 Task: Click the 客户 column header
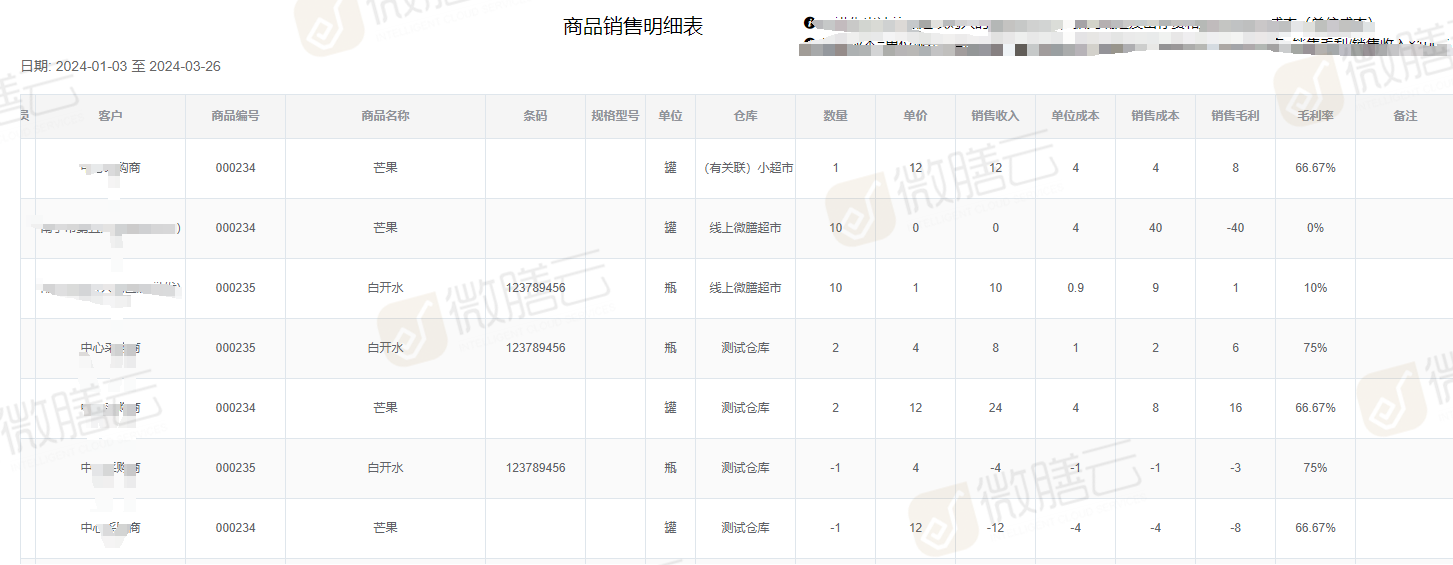point(110,116)
